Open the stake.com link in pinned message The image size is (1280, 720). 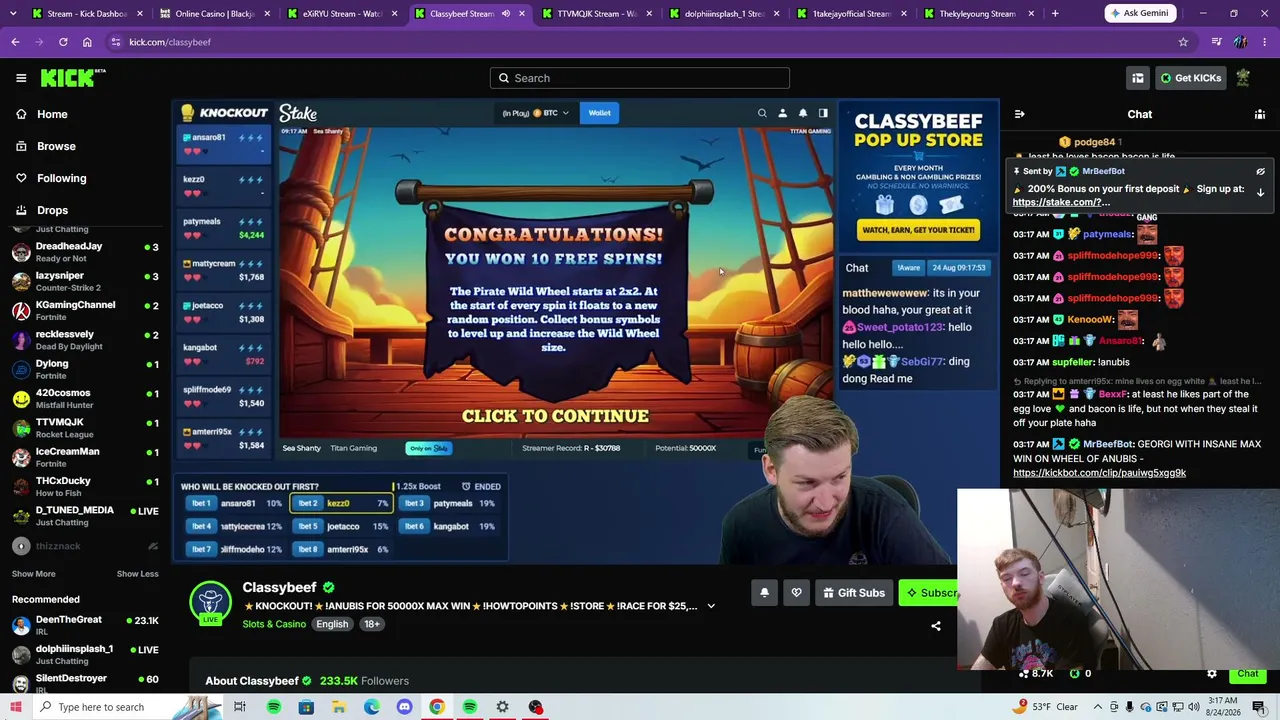1061,202
